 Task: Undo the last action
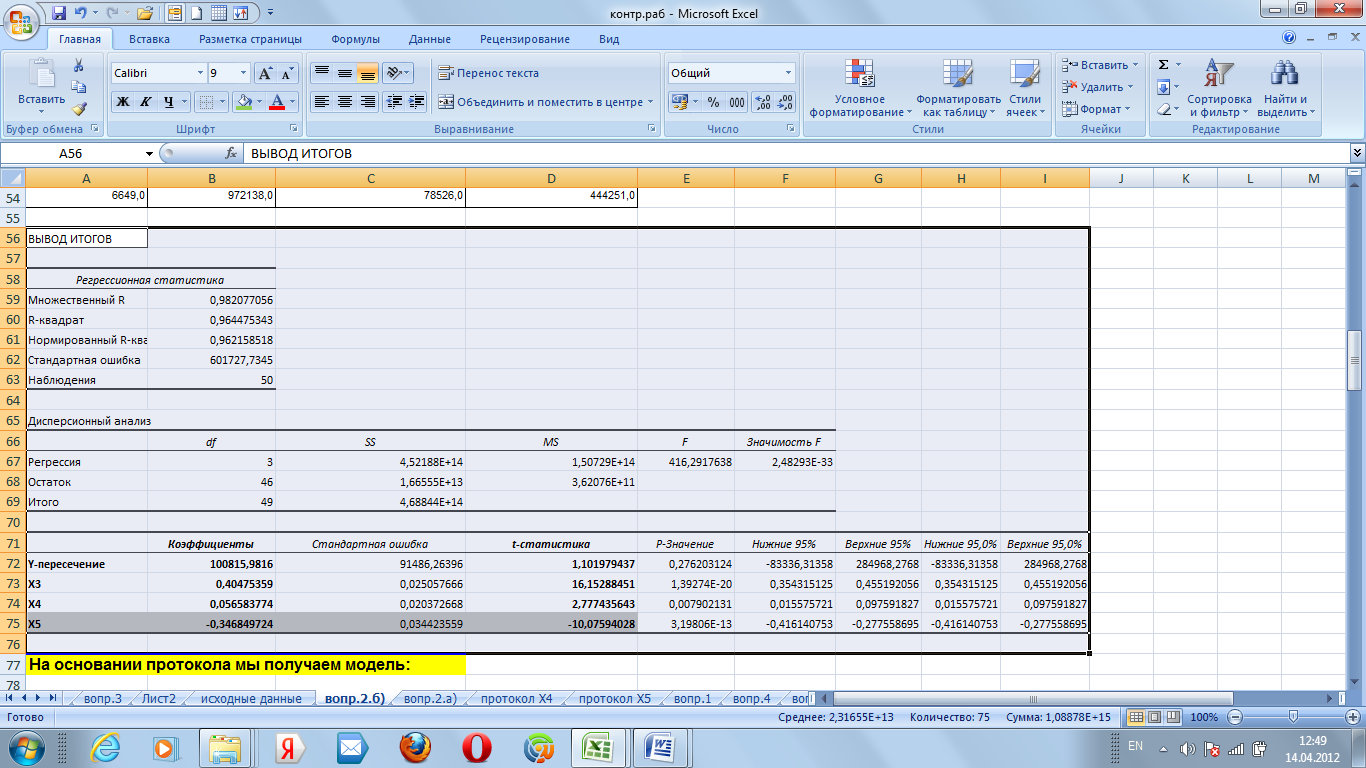(81, 13)
